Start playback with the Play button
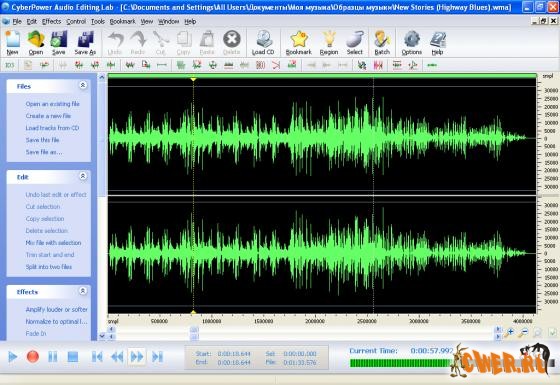Image resolution: width=560 pixels, height=385 pixels. (x=12, y=356)
